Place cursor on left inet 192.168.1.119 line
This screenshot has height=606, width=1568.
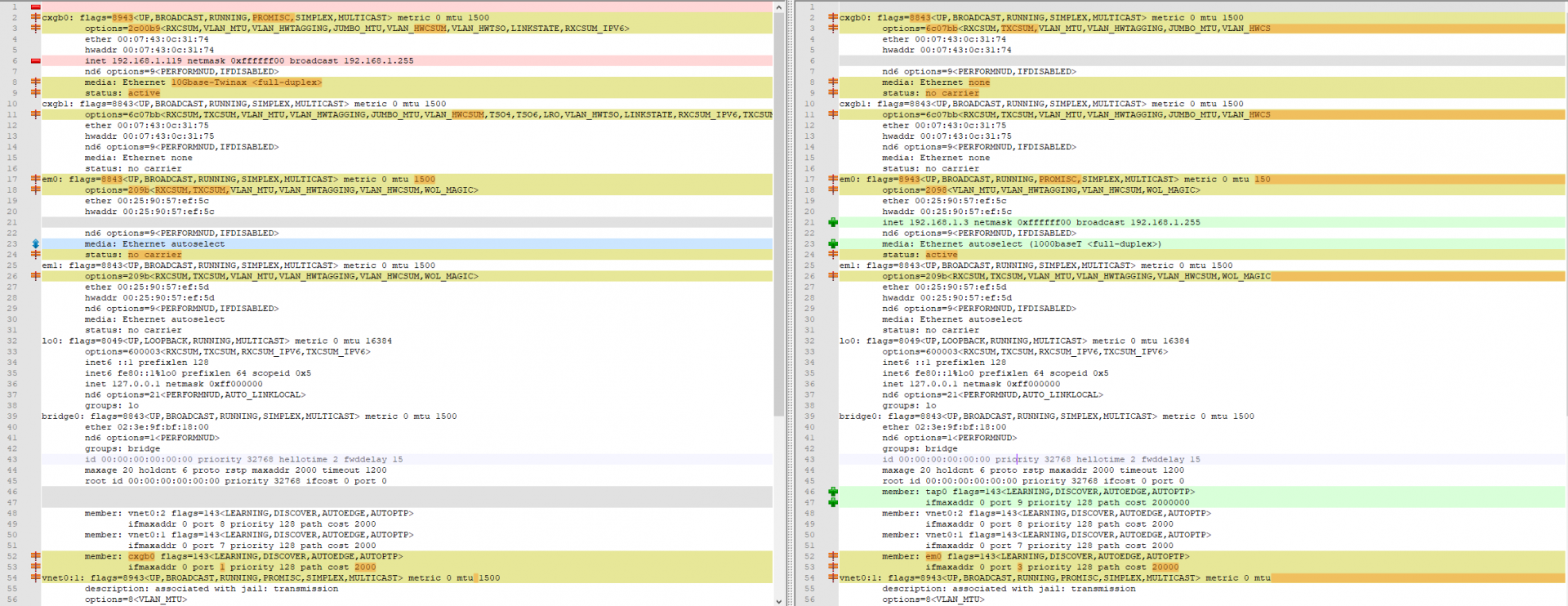pyautogui.click(x=245, y=60)
